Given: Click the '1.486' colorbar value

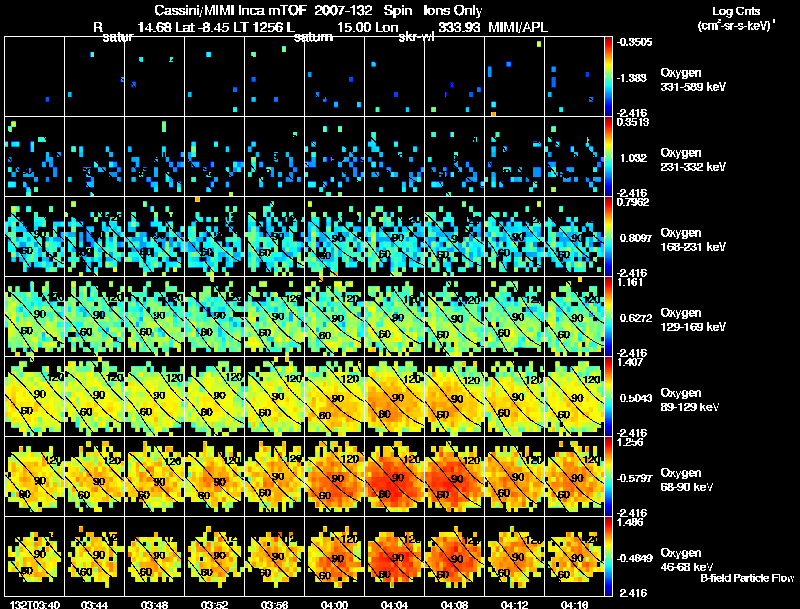Looking at the screenshot, I should (630, 522).
